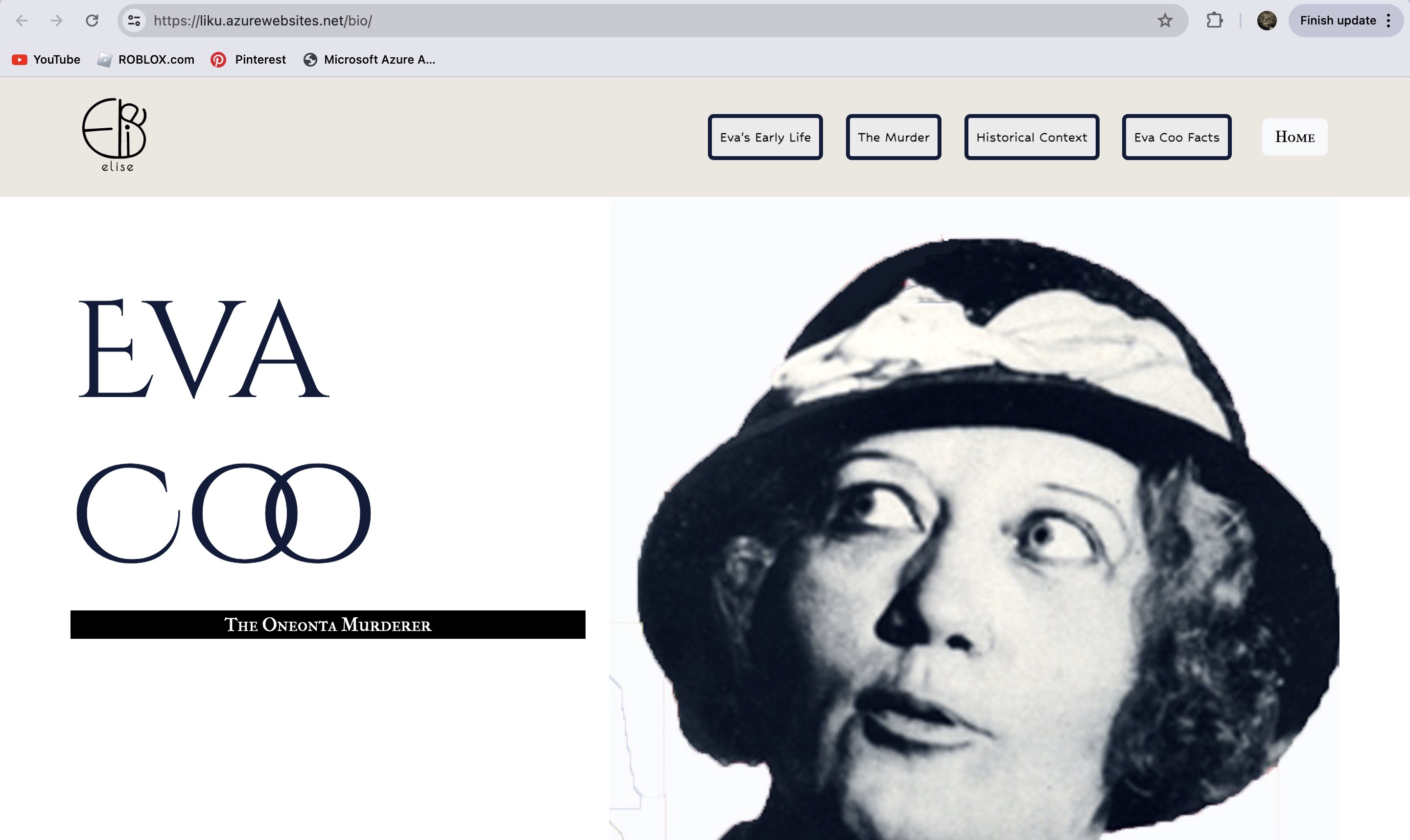Open the Microsoft Azure bookmark
This screenshot has height=840, width=1410.
(x=370, y=59)
